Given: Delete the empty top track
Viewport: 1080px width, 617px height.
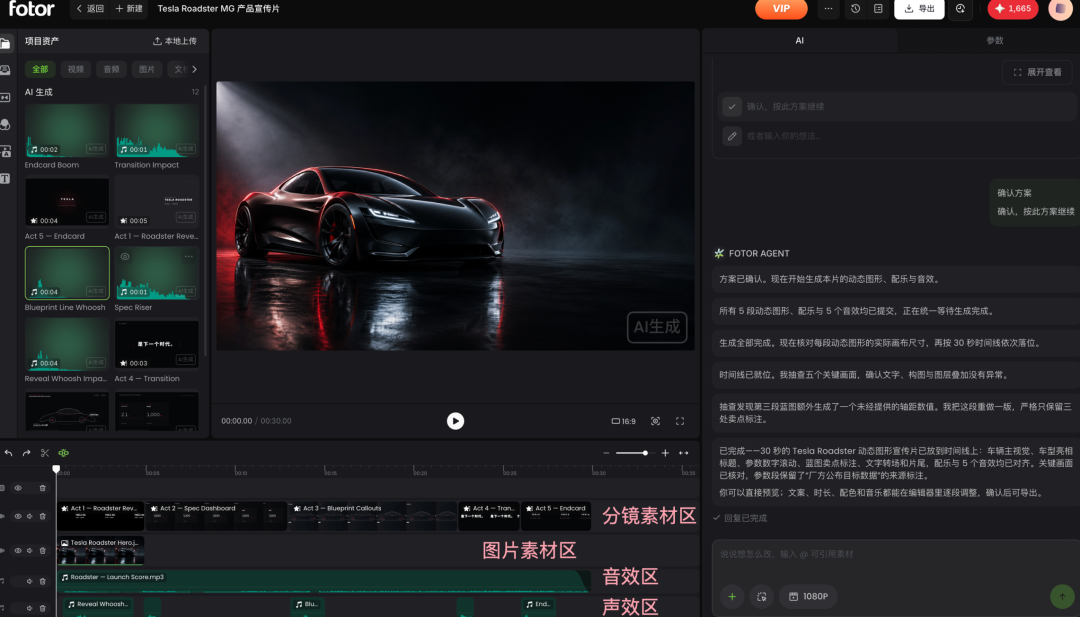Looking at the screenshot, I should 42,488.
